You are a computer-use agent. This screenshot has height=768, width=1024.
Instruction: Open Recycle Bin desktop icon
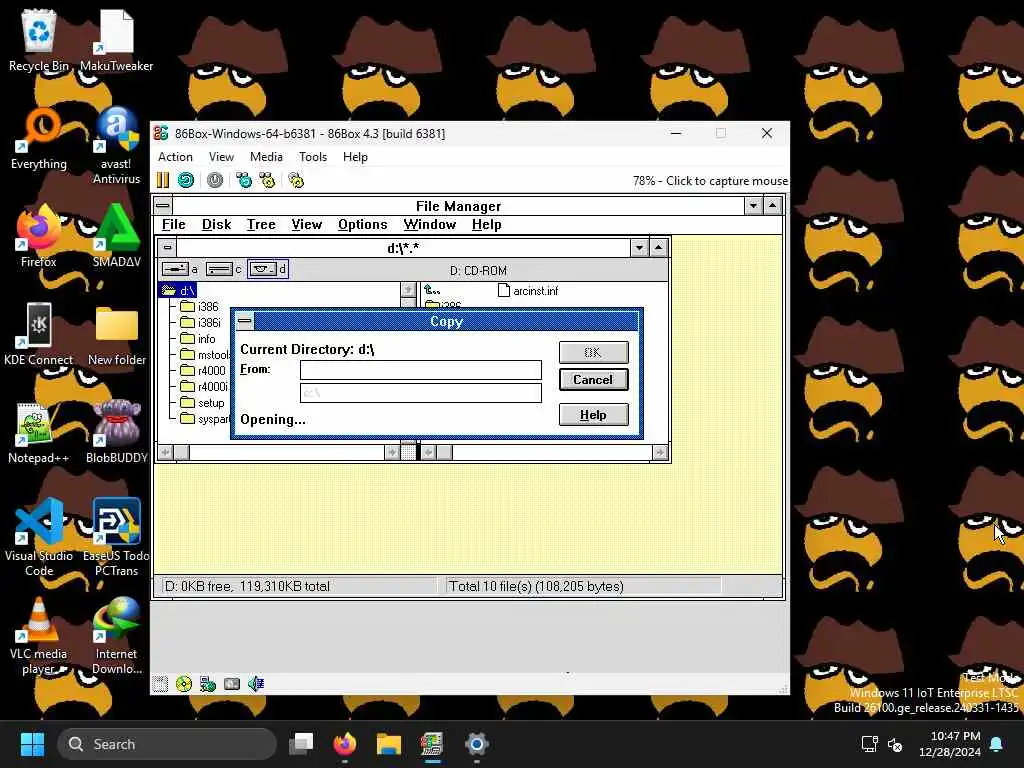point(39,40)
